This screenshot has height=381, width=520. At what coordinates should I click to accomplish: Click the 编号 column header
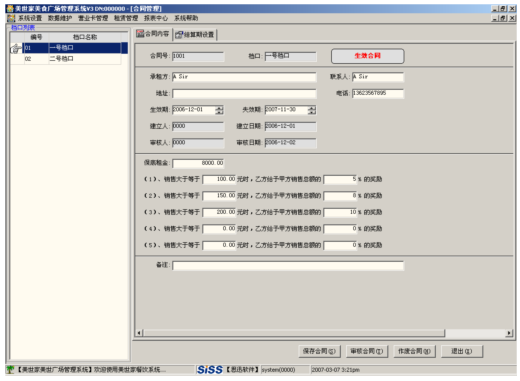click(x=36, y=37)
